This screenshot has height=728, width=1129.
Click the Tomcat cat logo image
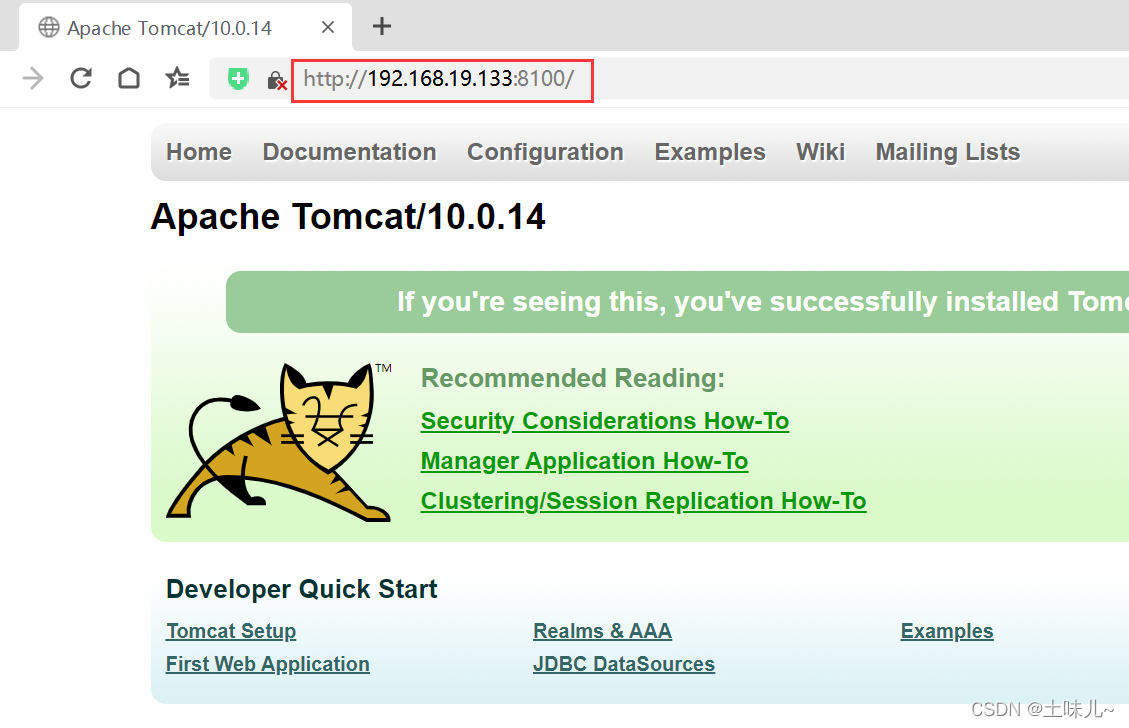point(280,441)
